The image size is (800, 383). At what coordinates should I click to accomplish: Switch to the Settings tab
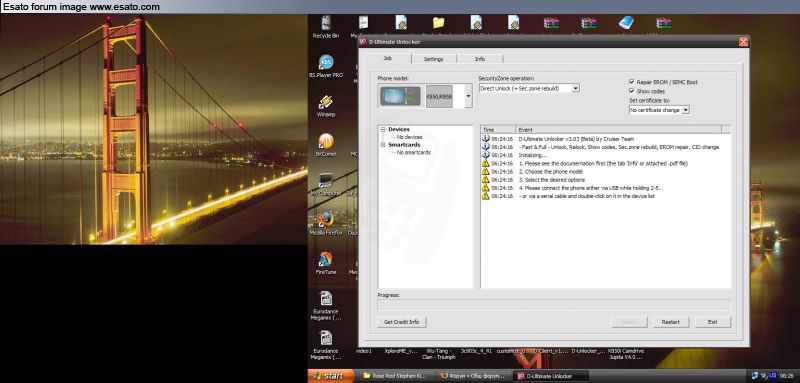click(x=434, y=59)
